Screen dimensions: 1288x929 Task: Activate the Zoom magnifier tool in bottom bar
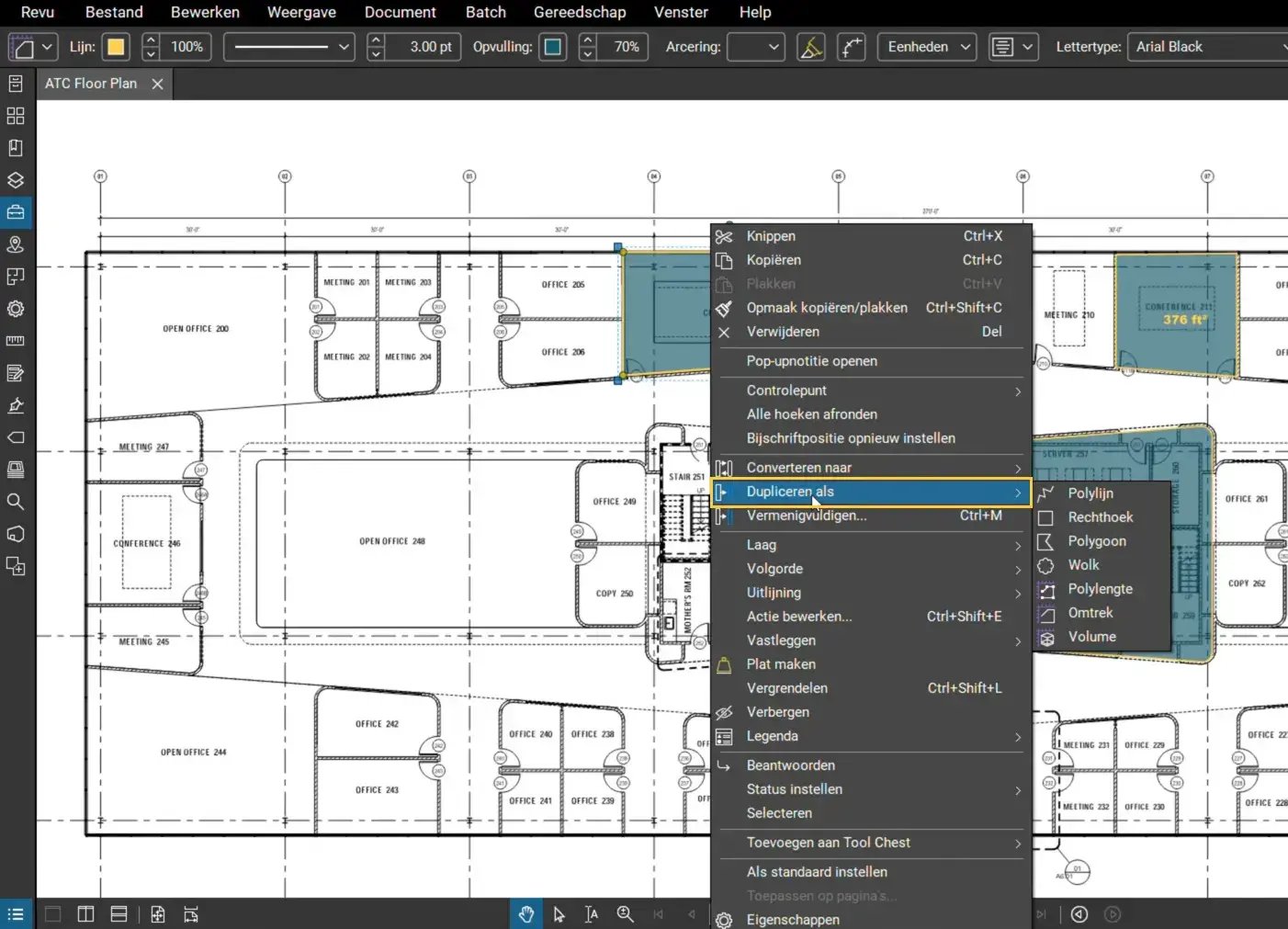[x=626, y=914]
